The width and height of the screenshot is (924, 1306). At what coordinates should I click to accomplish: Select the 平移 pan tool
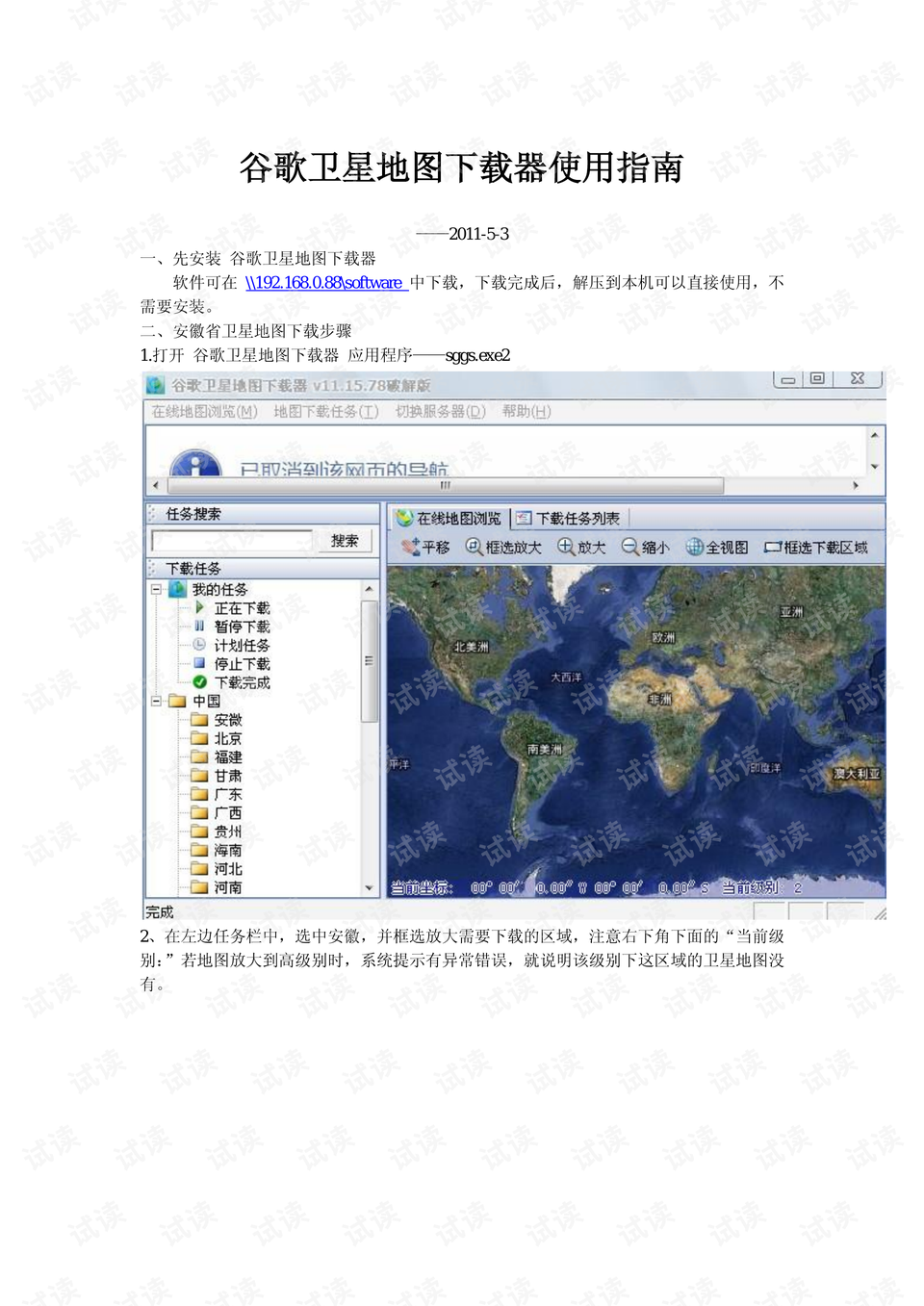[425, 547]
